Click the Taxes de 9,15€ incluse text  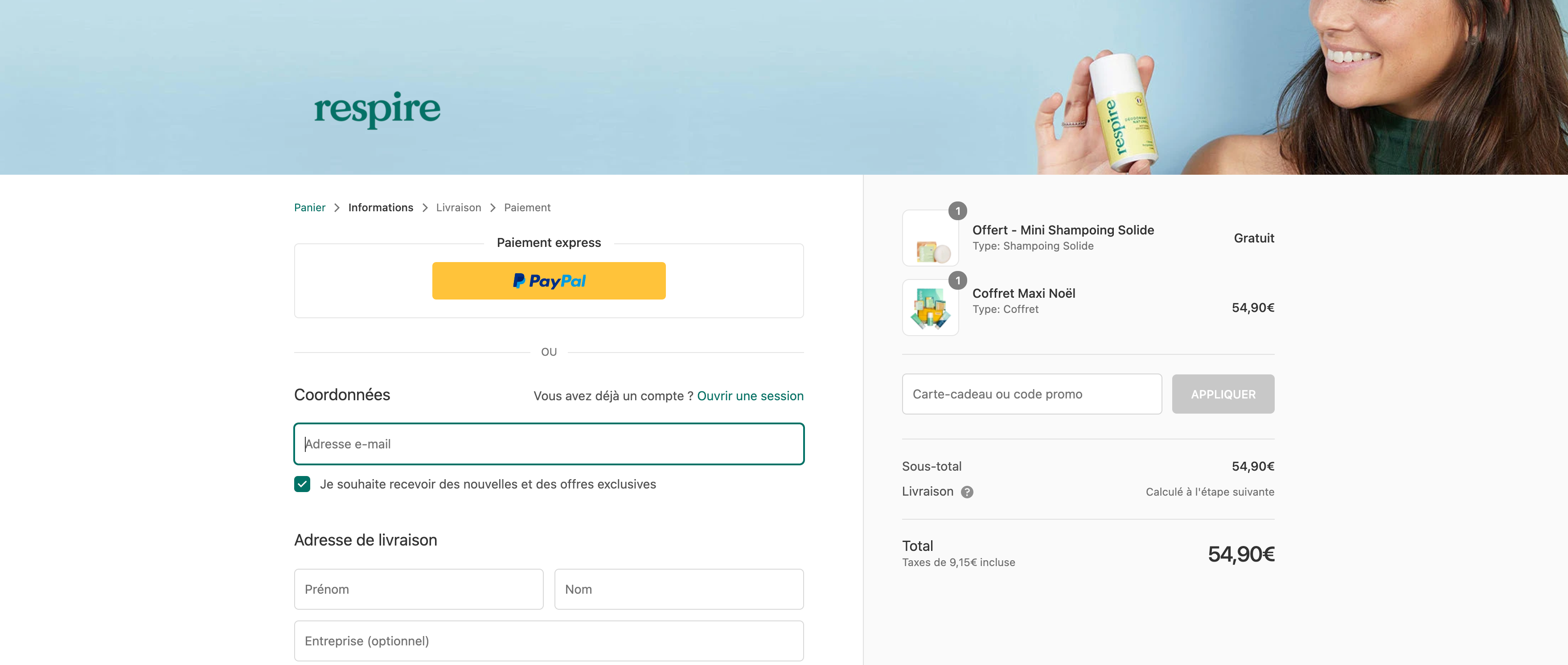click(x=958, y=562)
